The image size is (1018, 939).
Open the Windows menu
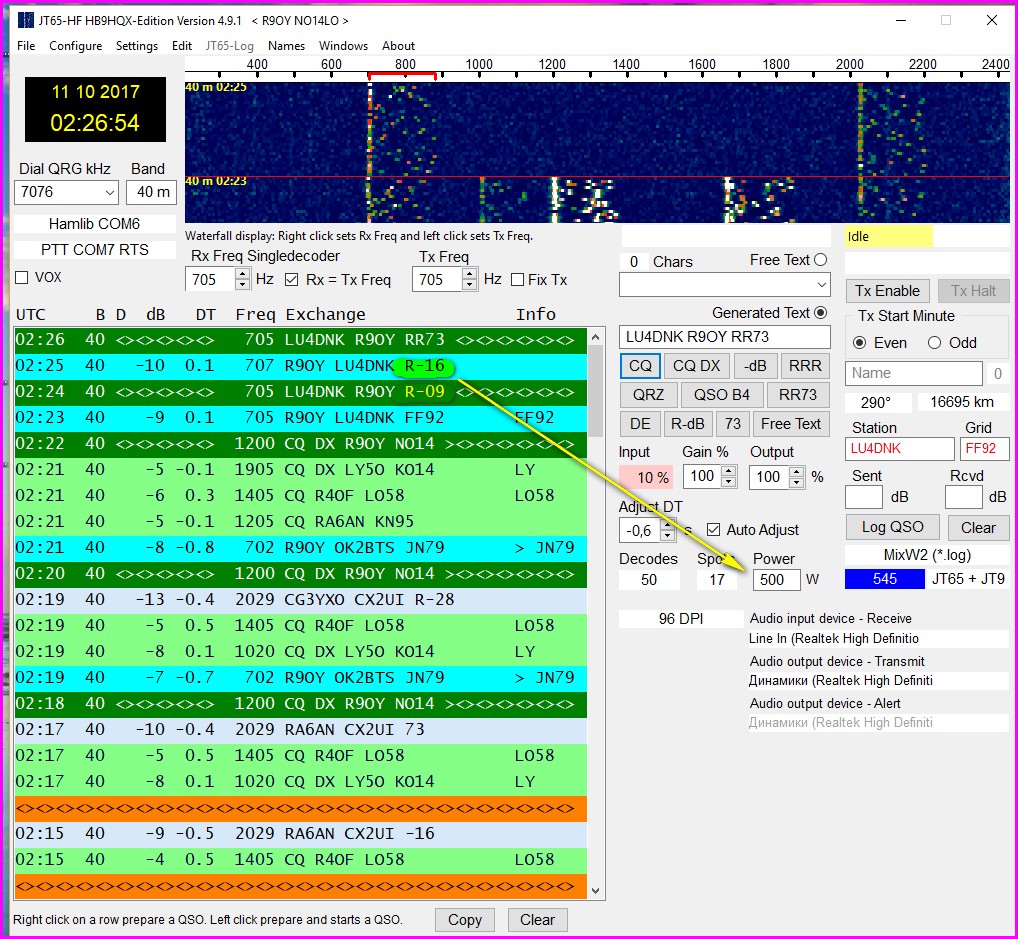click(343, 46)
